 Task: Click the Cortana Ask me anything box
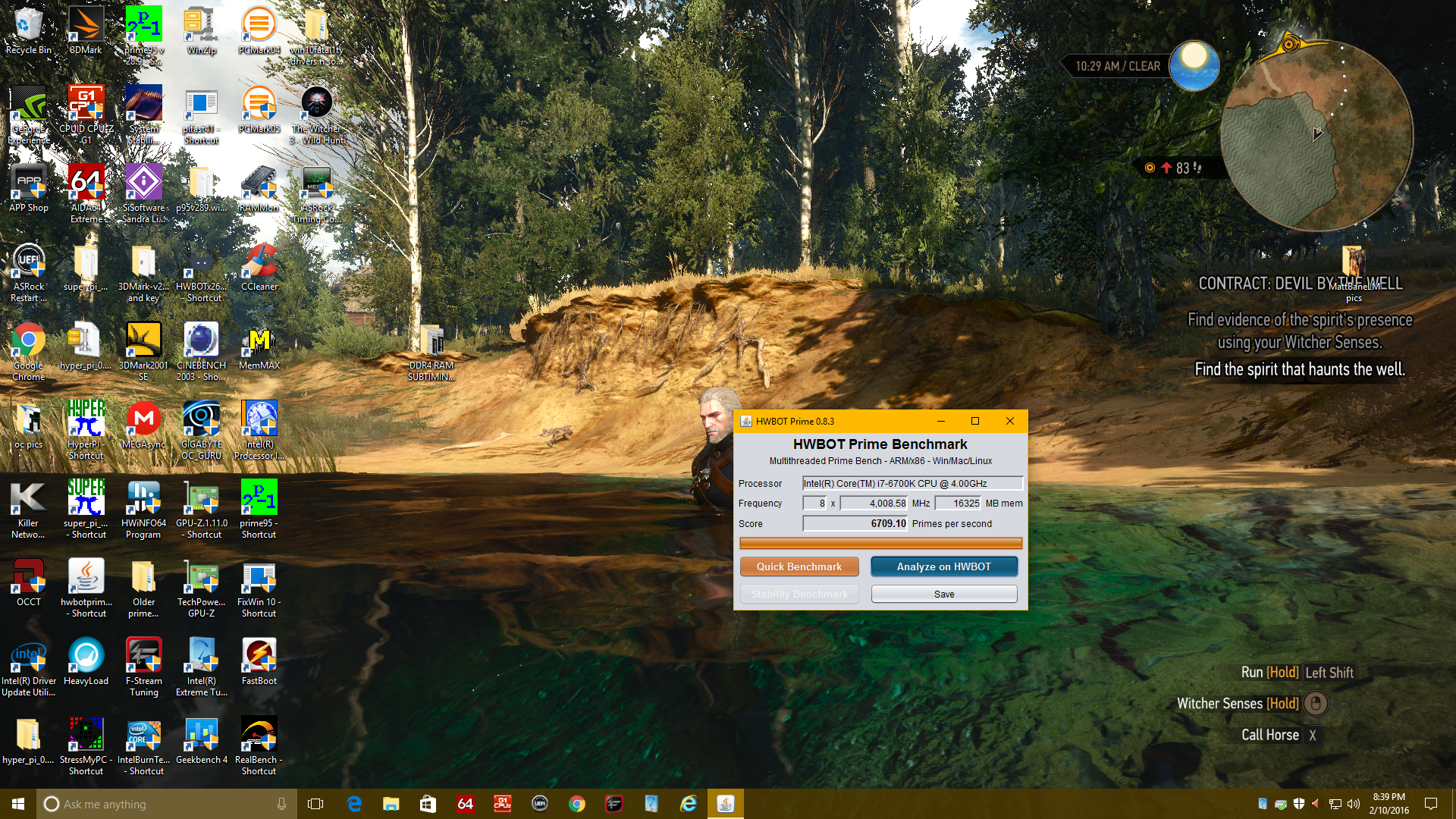(165, 804)
